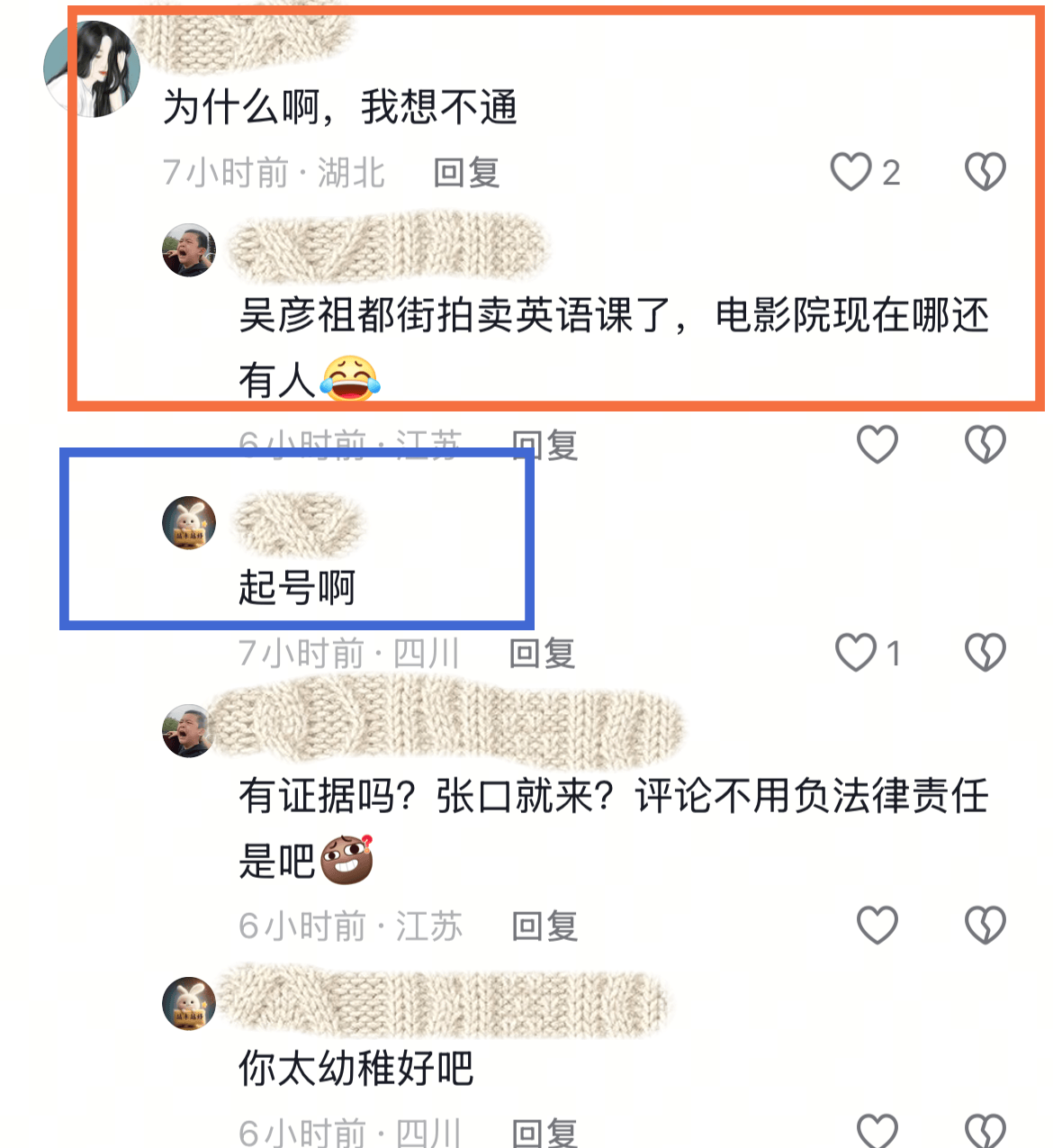Open the rabbit avatar above "你太幼稚好吧"
Viewport: 1053px width, 1148px height.
click(189, 1003)
